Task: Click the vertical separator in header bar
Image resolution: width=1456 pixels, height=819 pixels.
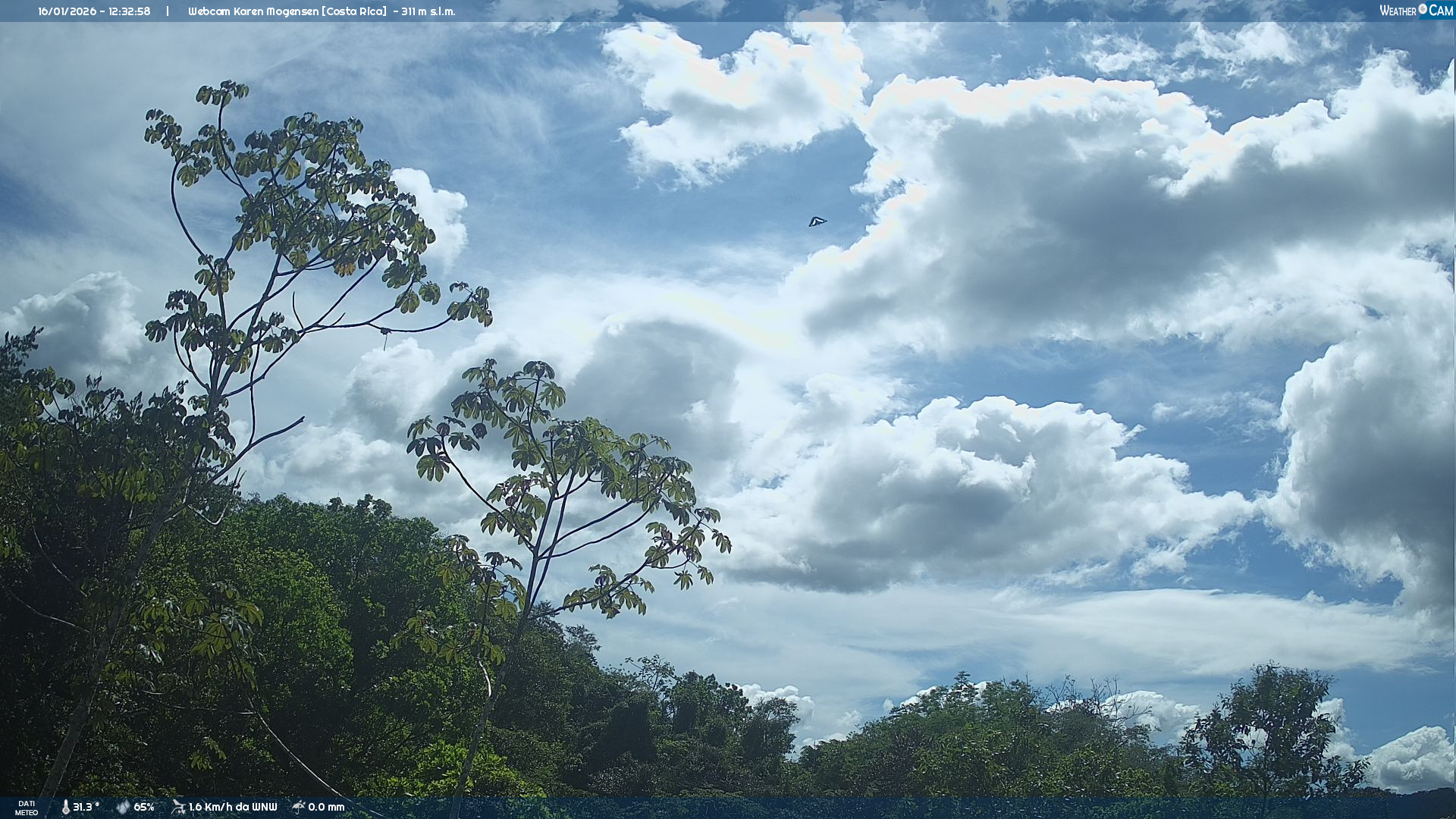Action: [x=168, y=11]
